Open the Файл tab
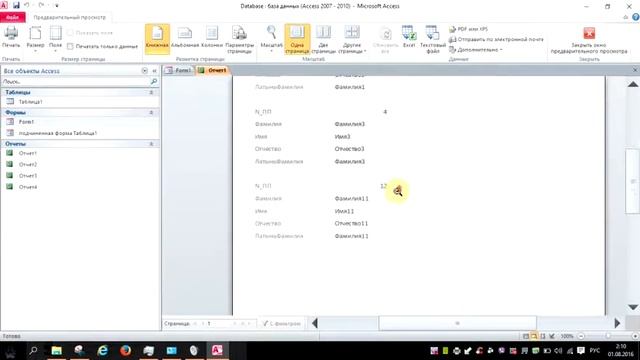640x360 pixels. coord(13,18)
